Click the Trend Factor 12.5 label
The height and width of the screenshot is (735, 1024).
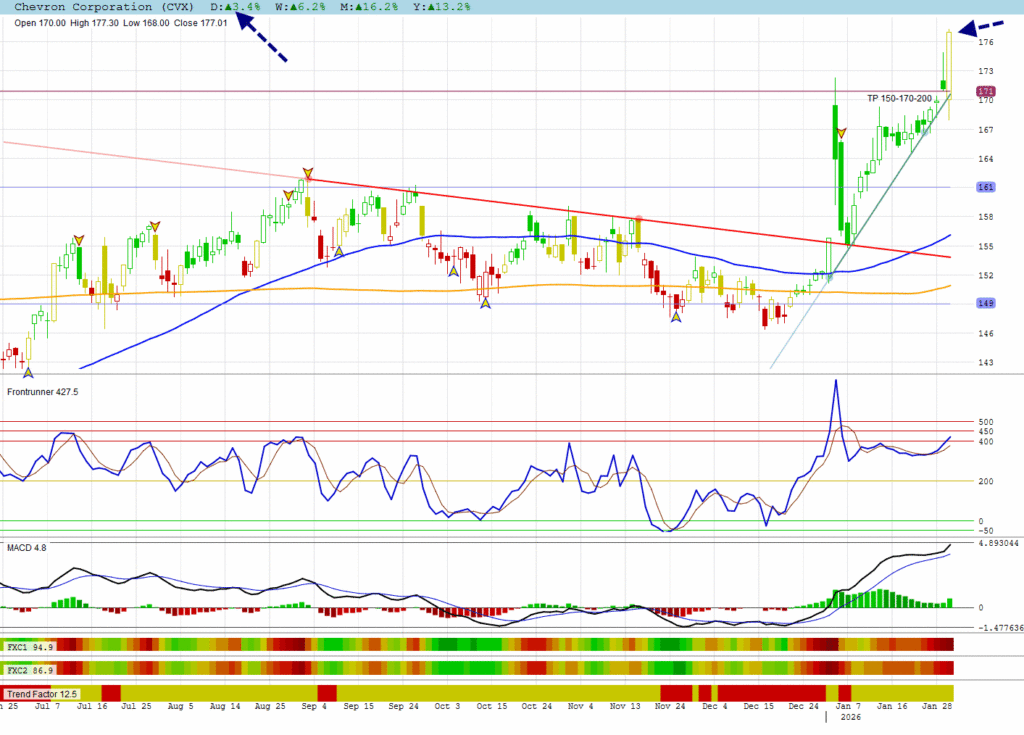pos(42,693)
